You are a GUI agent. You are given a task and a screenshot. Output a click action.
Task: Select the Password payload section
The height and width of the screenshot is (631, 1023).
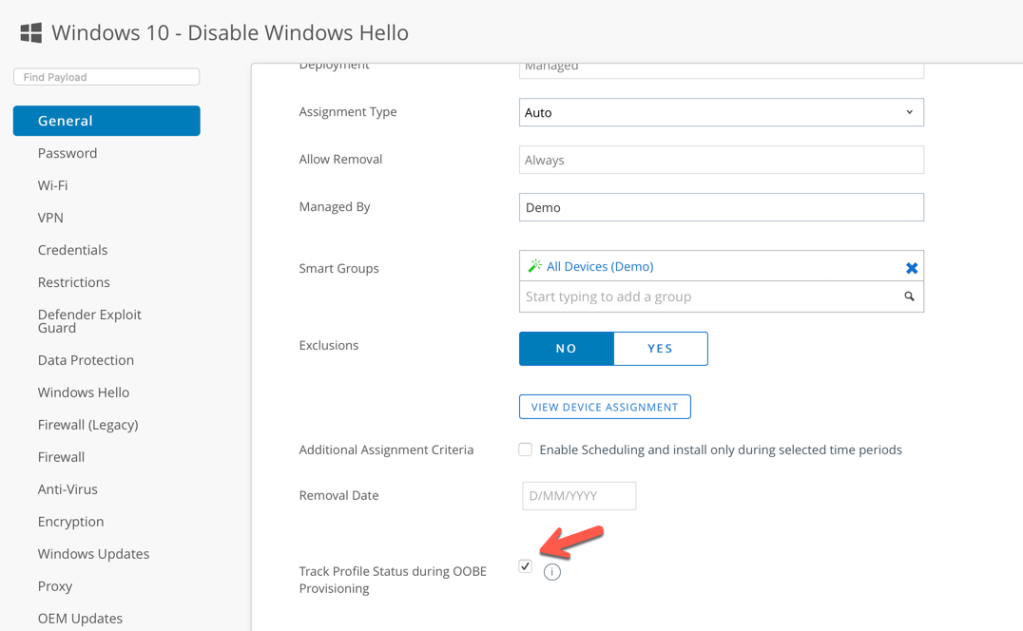67,153
